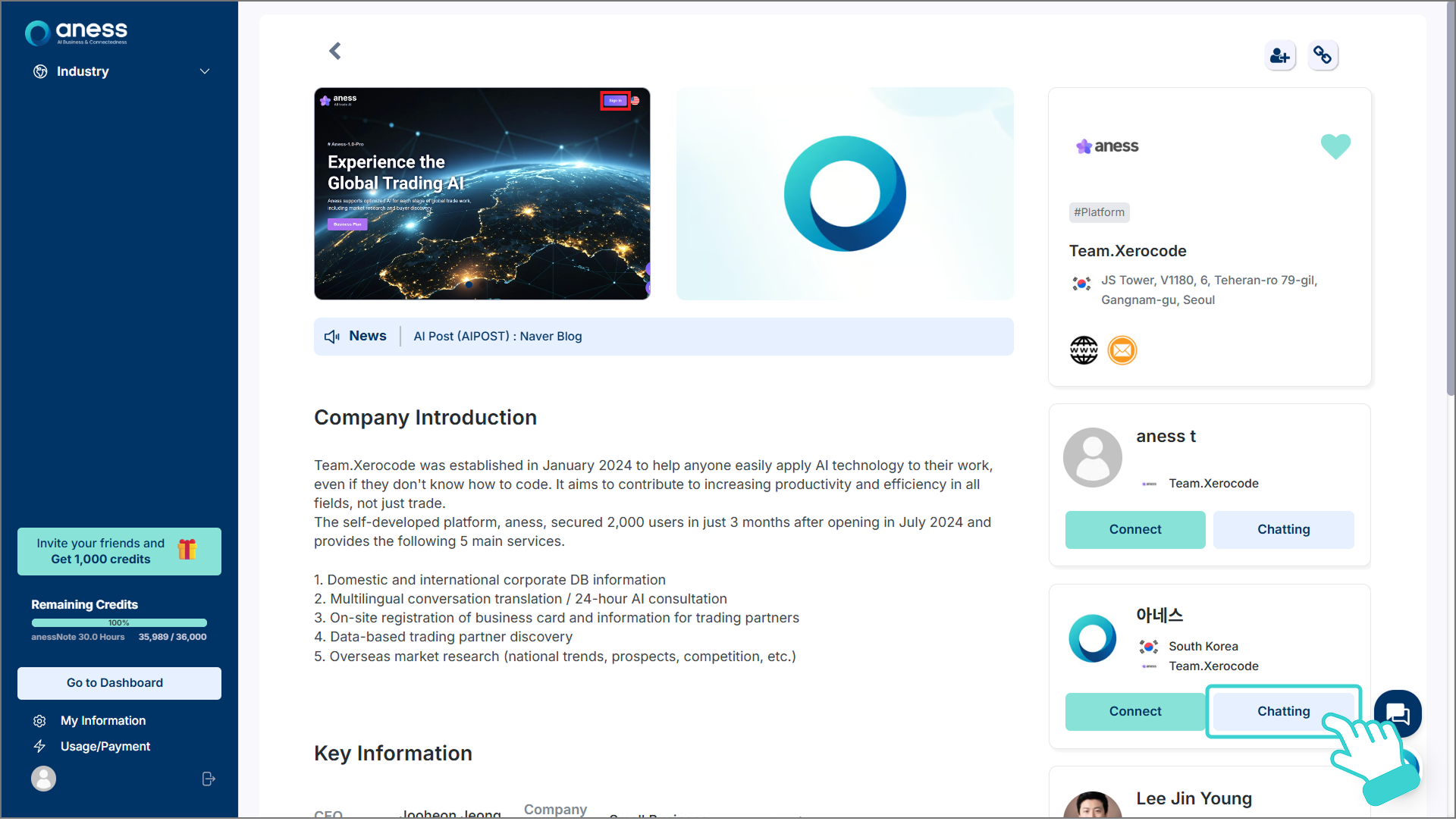Image resolution: width=1456 pixels, height=840 pixels.
Task: Click the logout icon in sidebar
Action: click(209, 779)
